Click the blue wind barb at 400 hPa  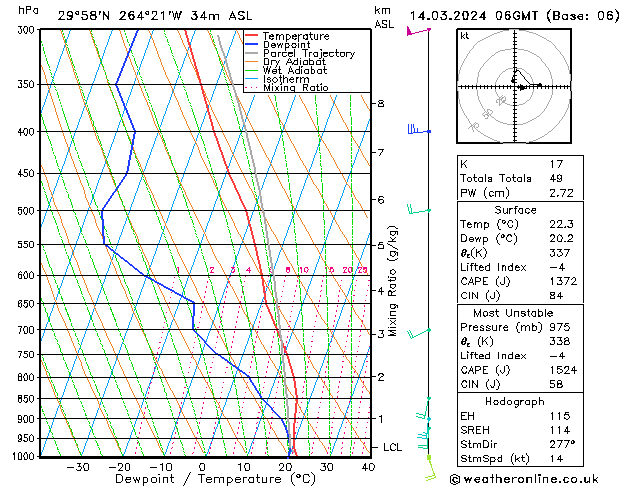coord(419,130)
